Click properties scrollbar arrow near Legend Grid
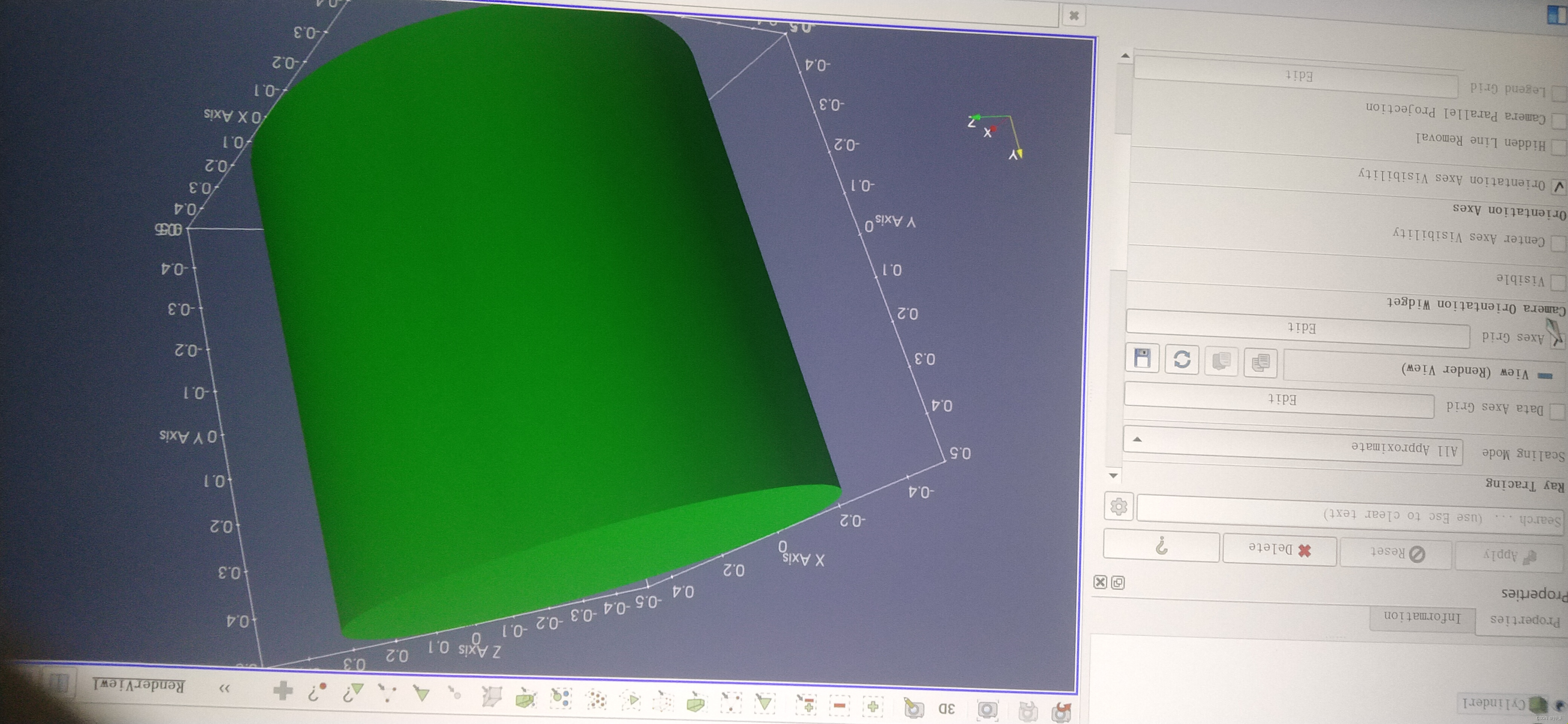The width and height of the screenshot is (1568, 724). (x=1125, y=55)
